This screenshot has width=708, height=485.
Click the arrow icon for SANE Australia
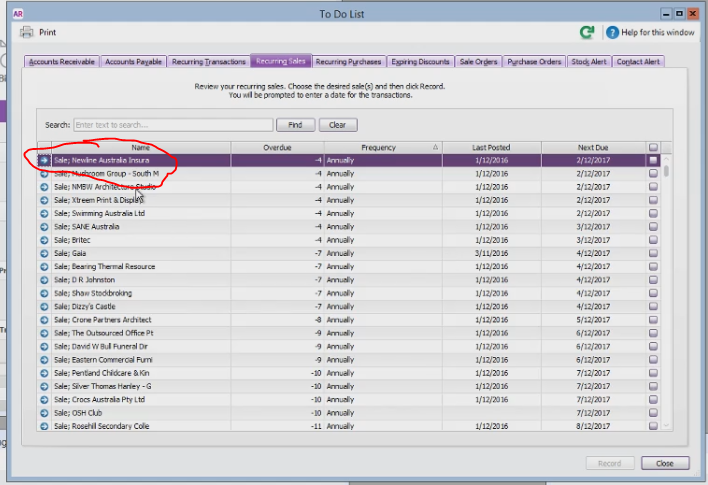click(44, 227)
